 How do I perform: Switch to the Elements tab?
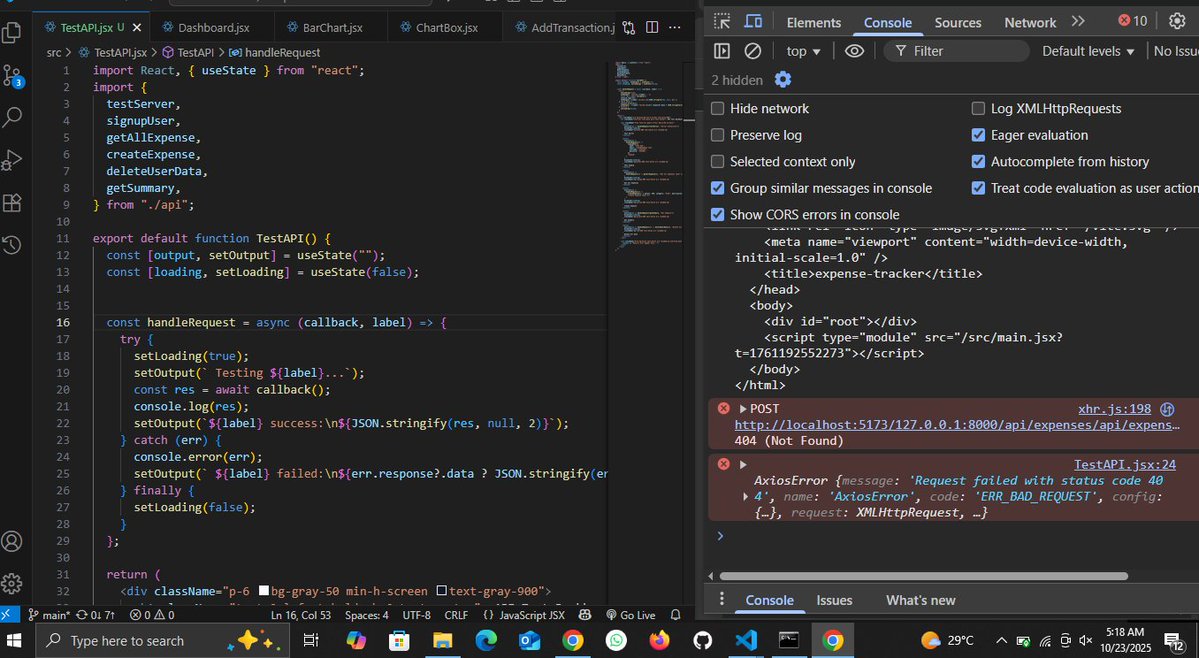coord(814,23)
